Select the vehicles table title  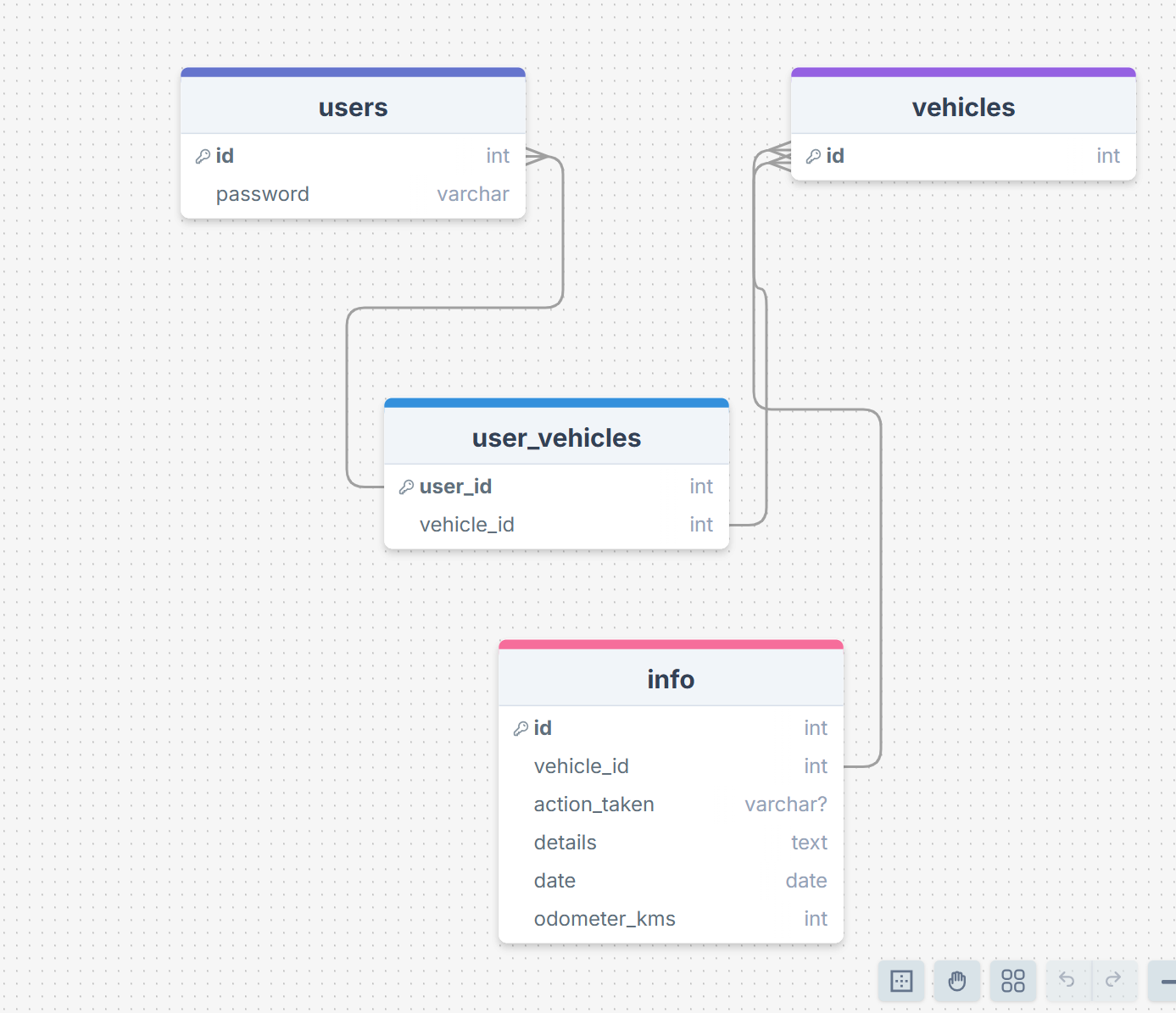click(963, 108)
